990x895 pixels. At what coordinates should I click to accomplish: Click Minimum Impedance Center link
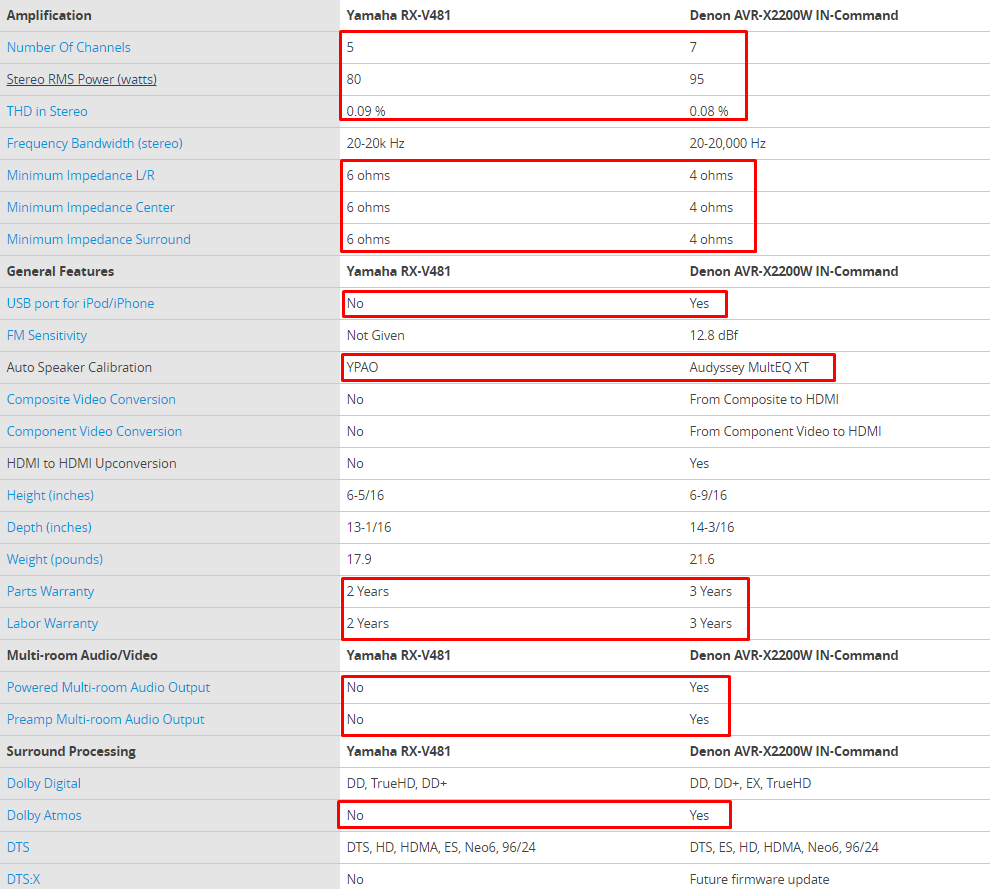[90, 208]
